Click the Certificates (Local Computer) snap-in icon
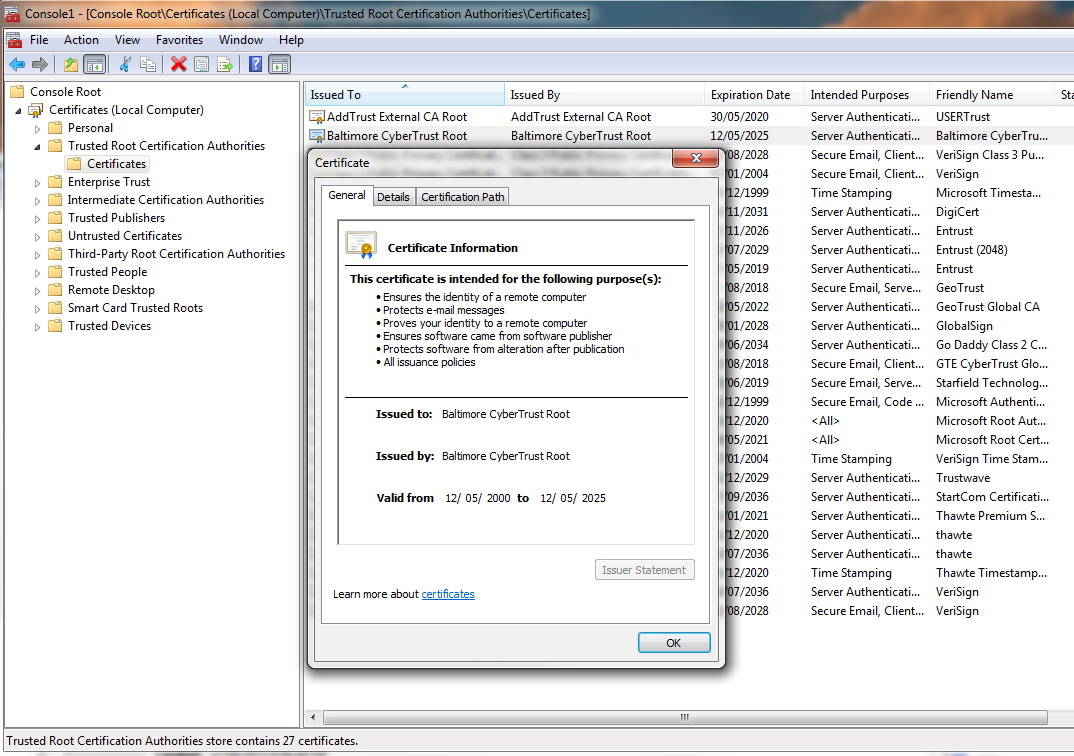Viewport: 1074px width, 756px height. point(36,110)
